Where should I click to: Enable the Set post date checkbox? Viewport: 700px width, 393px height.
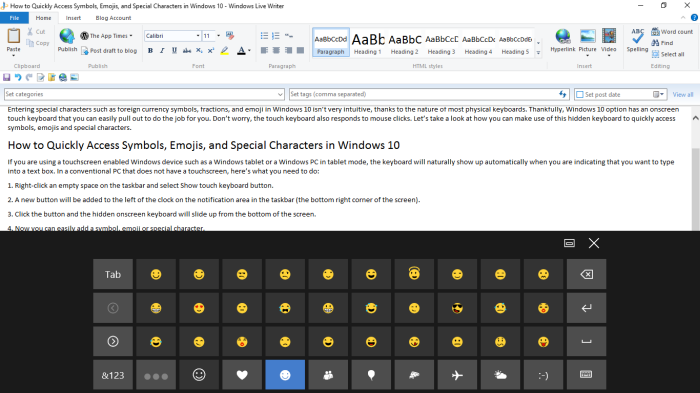click(580, 95)
